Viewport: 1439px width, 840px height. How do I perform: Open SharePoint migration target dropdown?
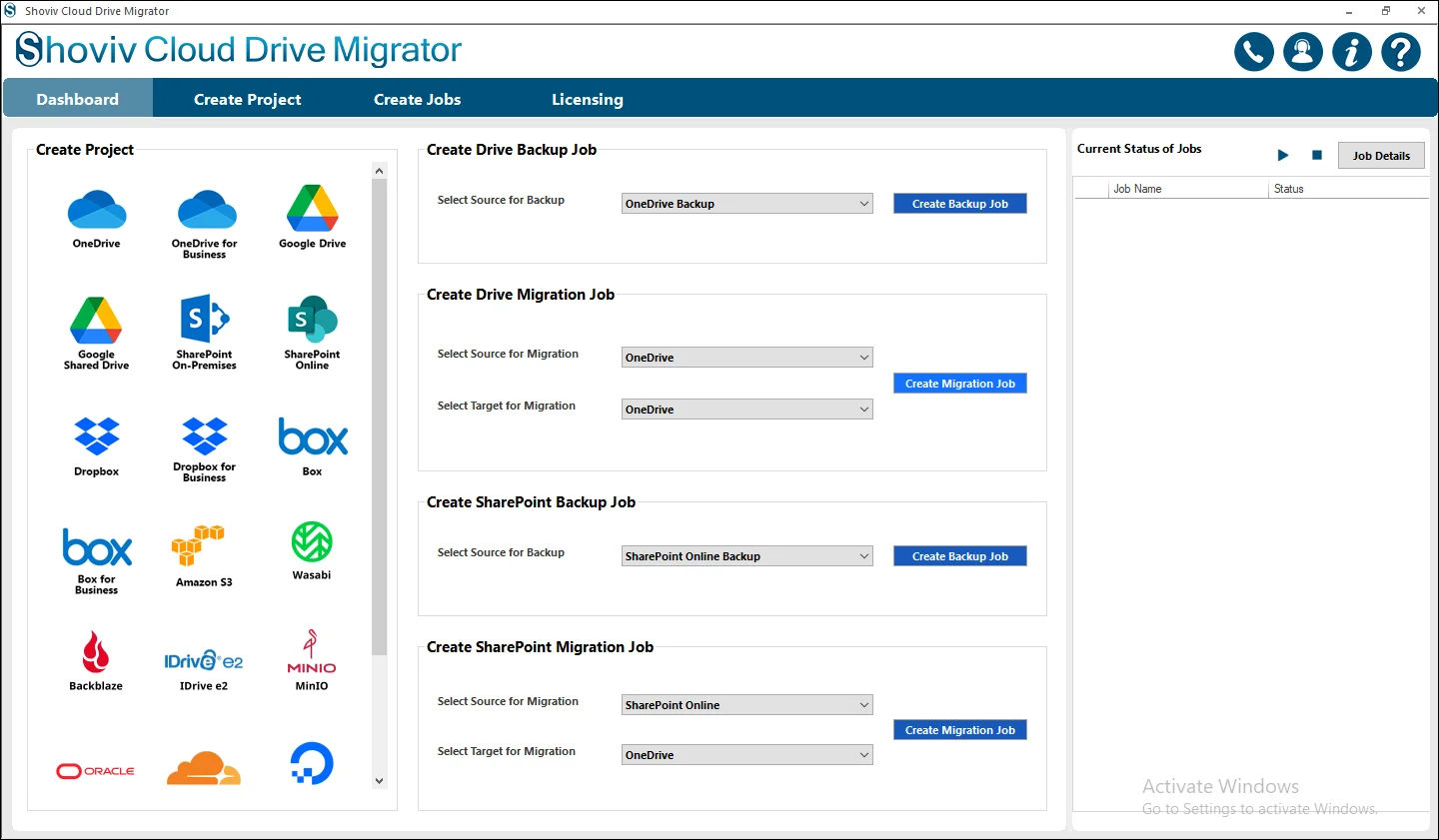pos(747,755)
